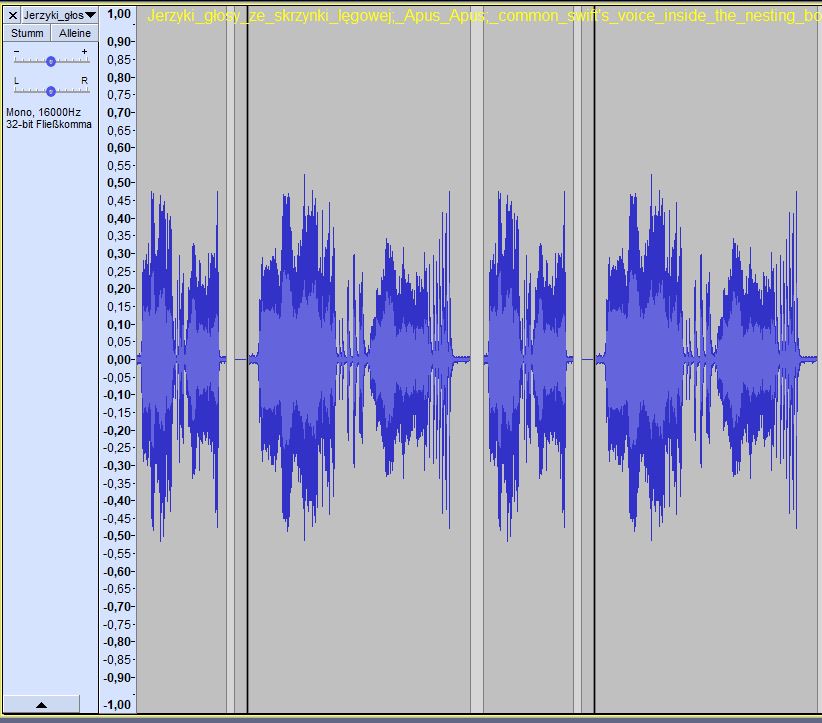Screen dimensions: 822x723
Task: Collapse the track using bottom arrow button
Action: (x=41, y=704)
